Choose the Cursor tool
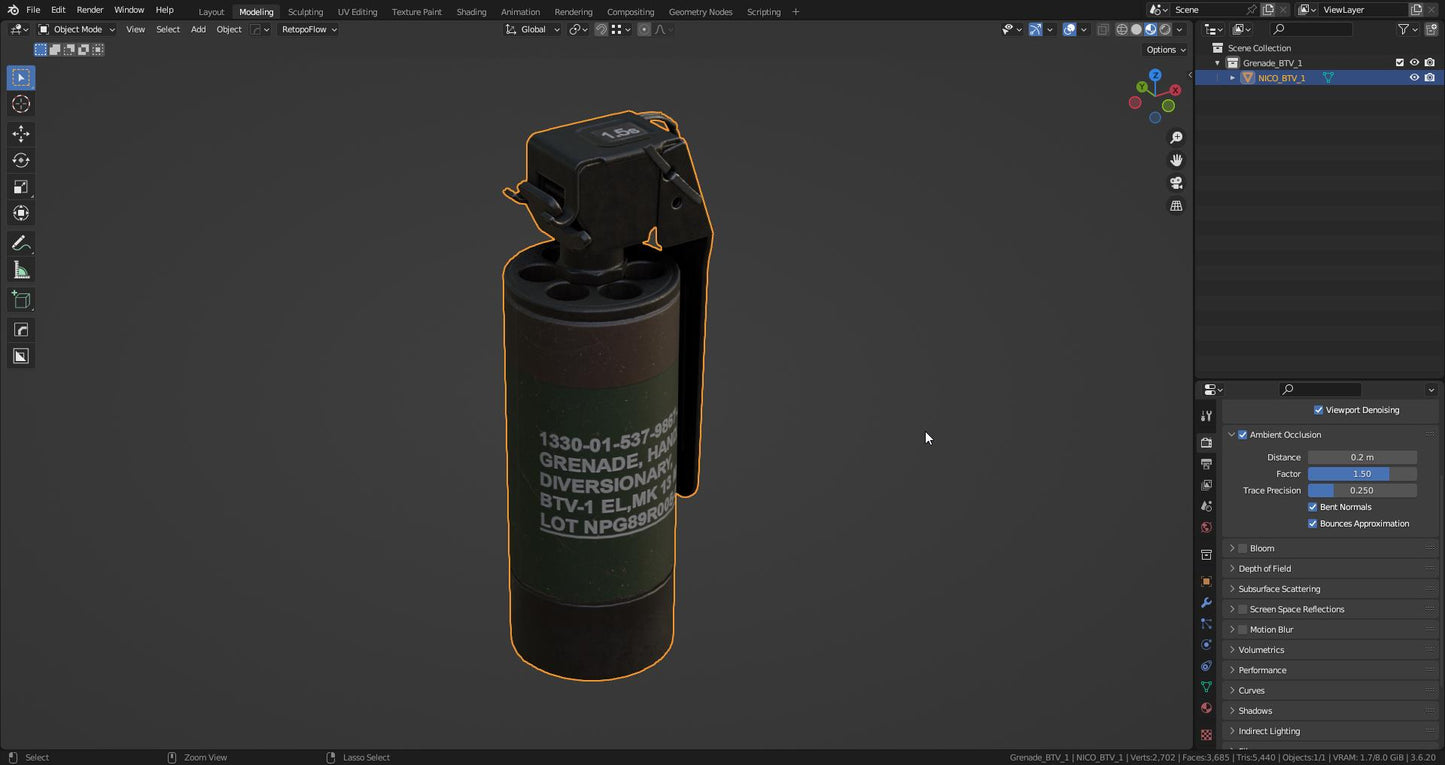The width and height of the screenshot is (1445, 765). click(21, 105)
